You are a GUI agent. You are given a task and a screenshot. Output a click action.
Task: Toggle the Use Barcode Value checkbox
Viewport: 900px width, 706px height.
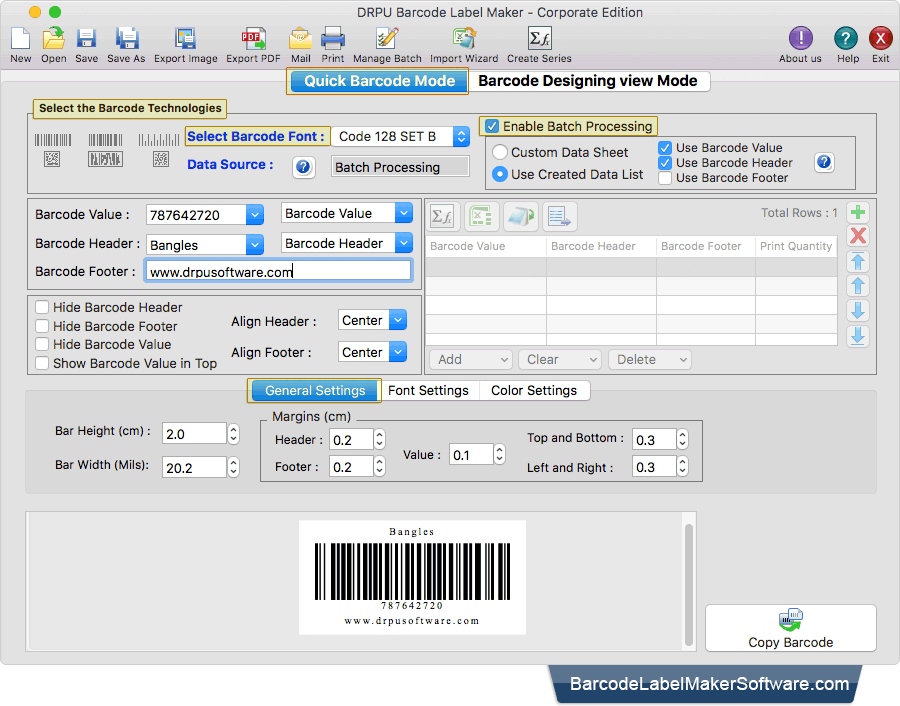coord(665,148)
